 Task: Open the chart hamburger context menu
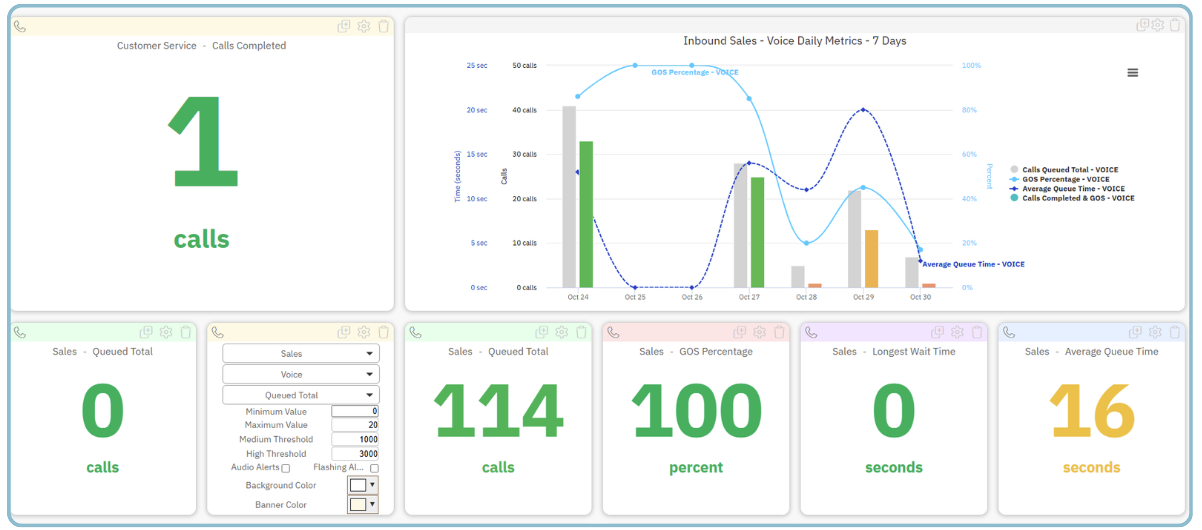click(1132, 73)
